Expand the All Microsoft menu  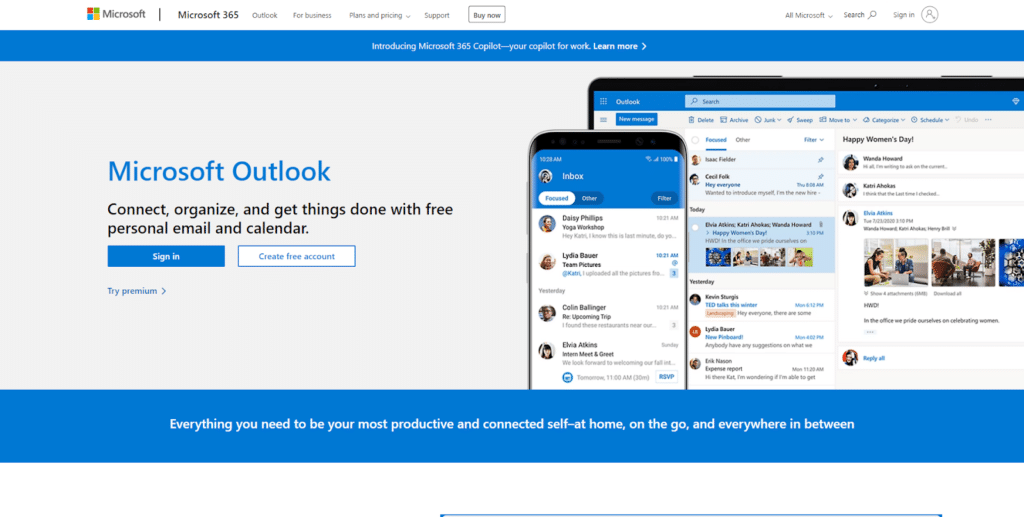click(x=808, y=16)
